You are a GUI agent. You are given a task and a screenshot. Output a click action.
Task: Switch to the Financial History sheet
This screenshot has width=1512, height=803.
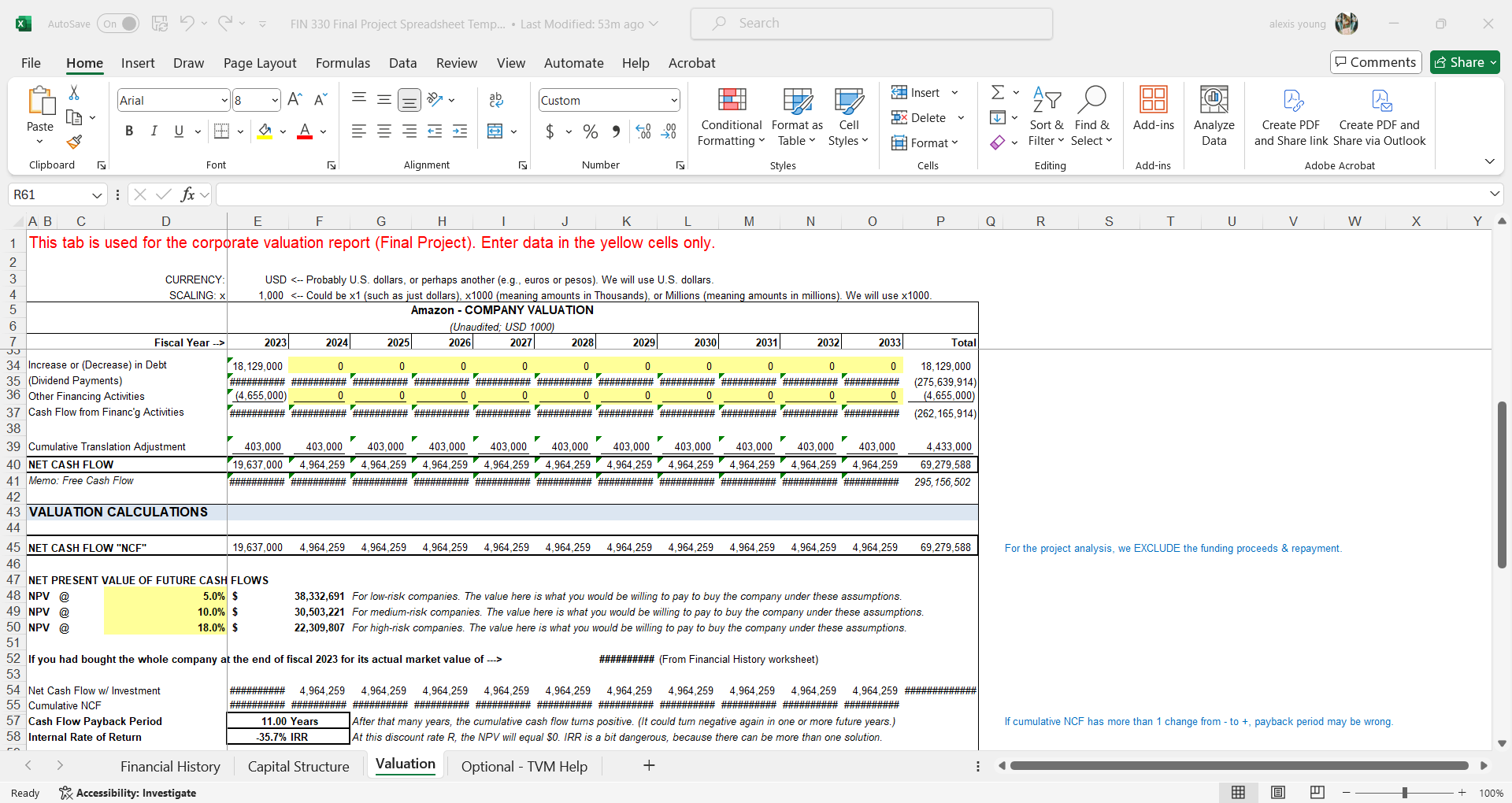tap(170, 765)
